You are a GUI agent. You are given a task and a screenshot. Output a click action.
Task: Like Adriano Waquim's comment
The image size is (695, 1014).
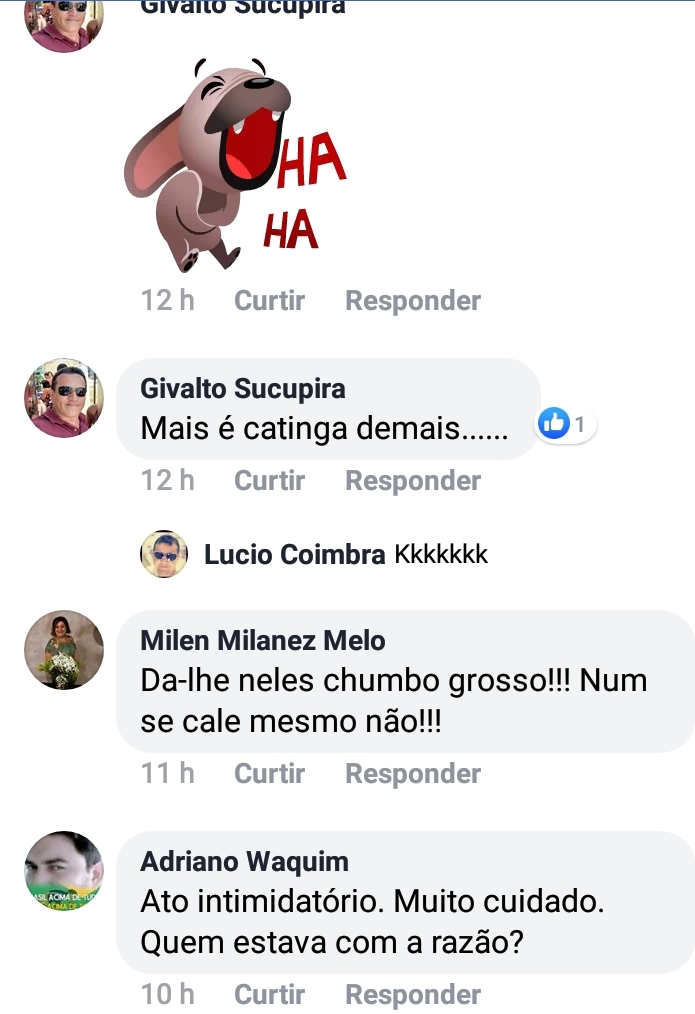[x=269, y=994]
